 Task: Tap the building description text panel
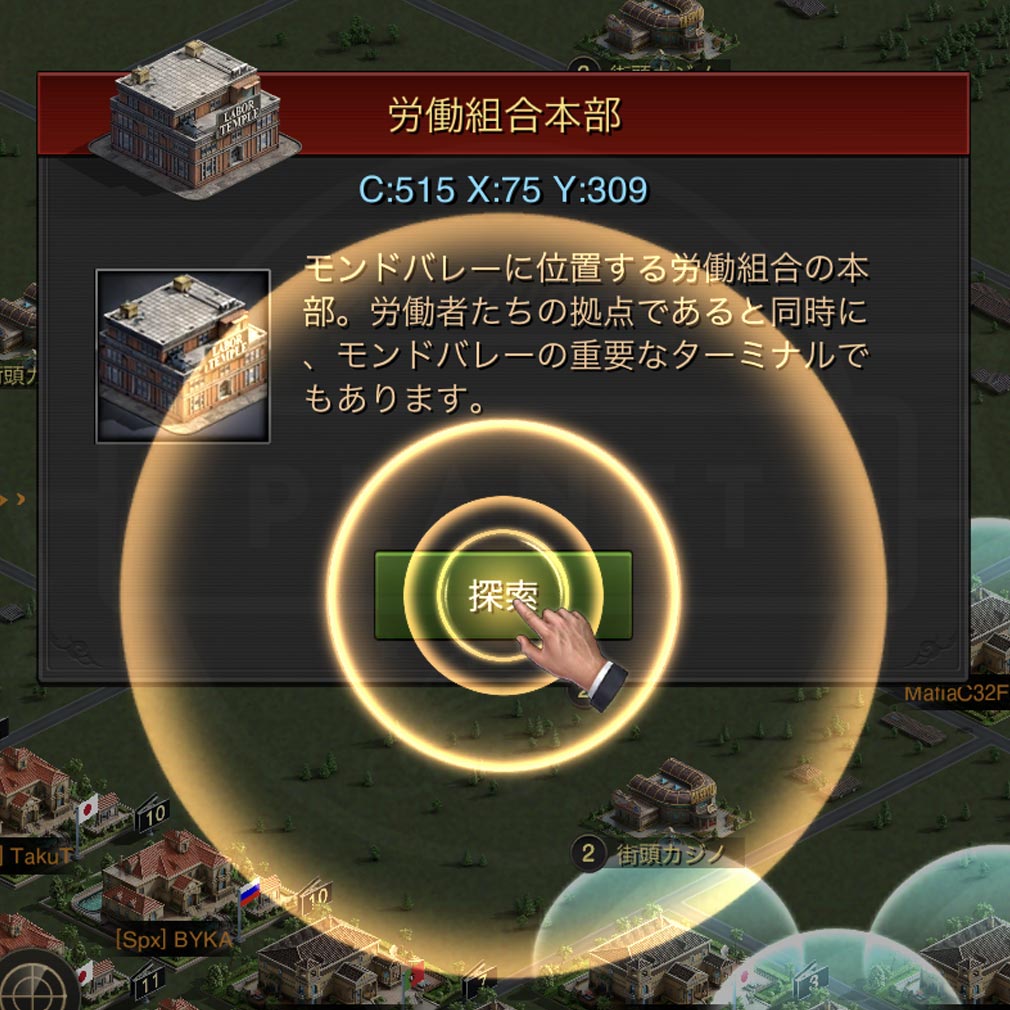coord(586,333)
